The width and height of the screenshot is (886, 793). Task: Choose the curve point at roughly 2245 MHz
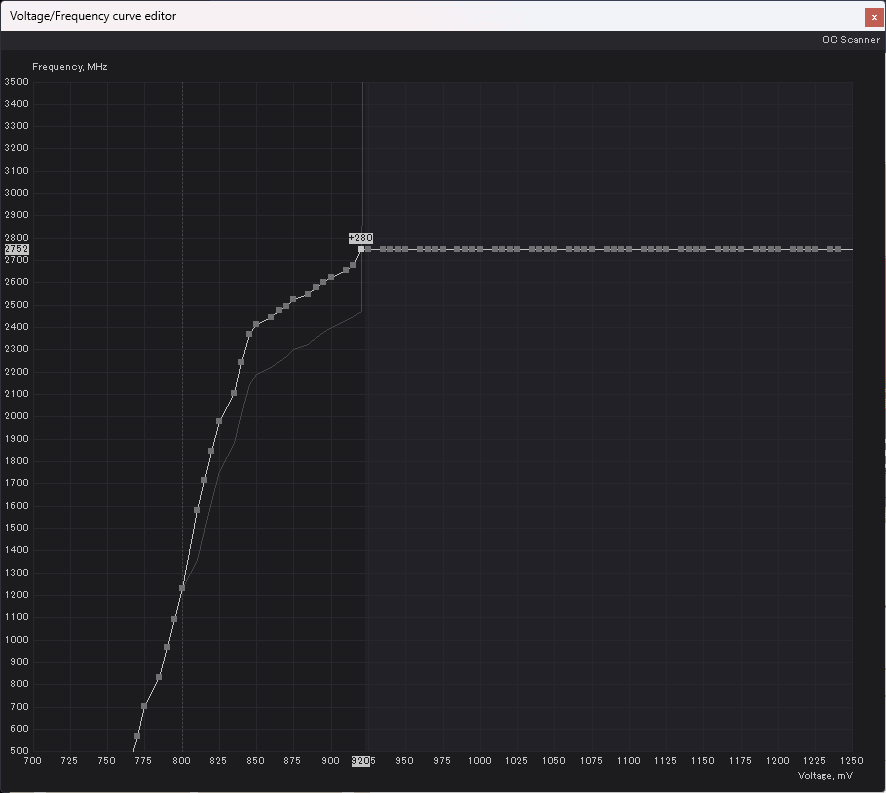click(x=241, y=362)
